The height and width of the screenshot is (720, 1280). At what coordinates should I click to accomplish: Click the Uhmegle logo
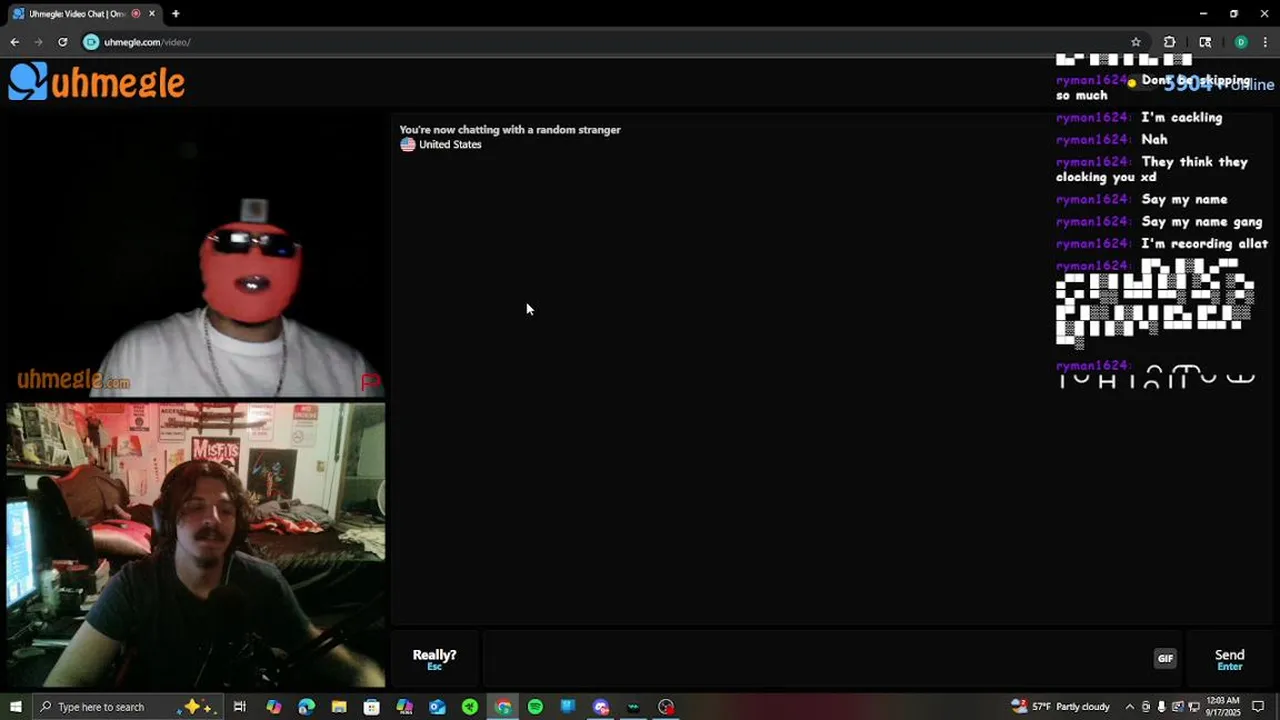click(97, 82)
